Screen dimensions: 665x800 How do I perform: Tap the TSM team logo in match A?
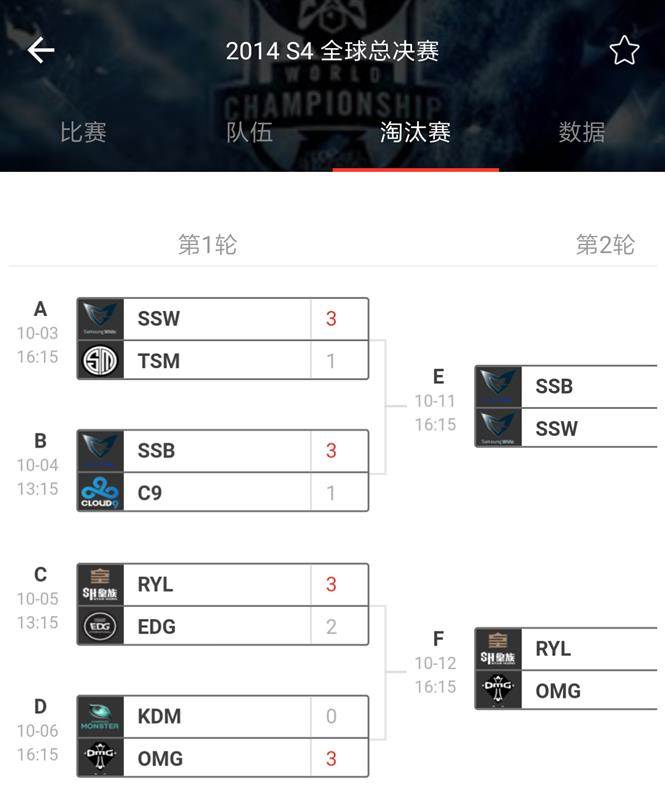point(100,361)
